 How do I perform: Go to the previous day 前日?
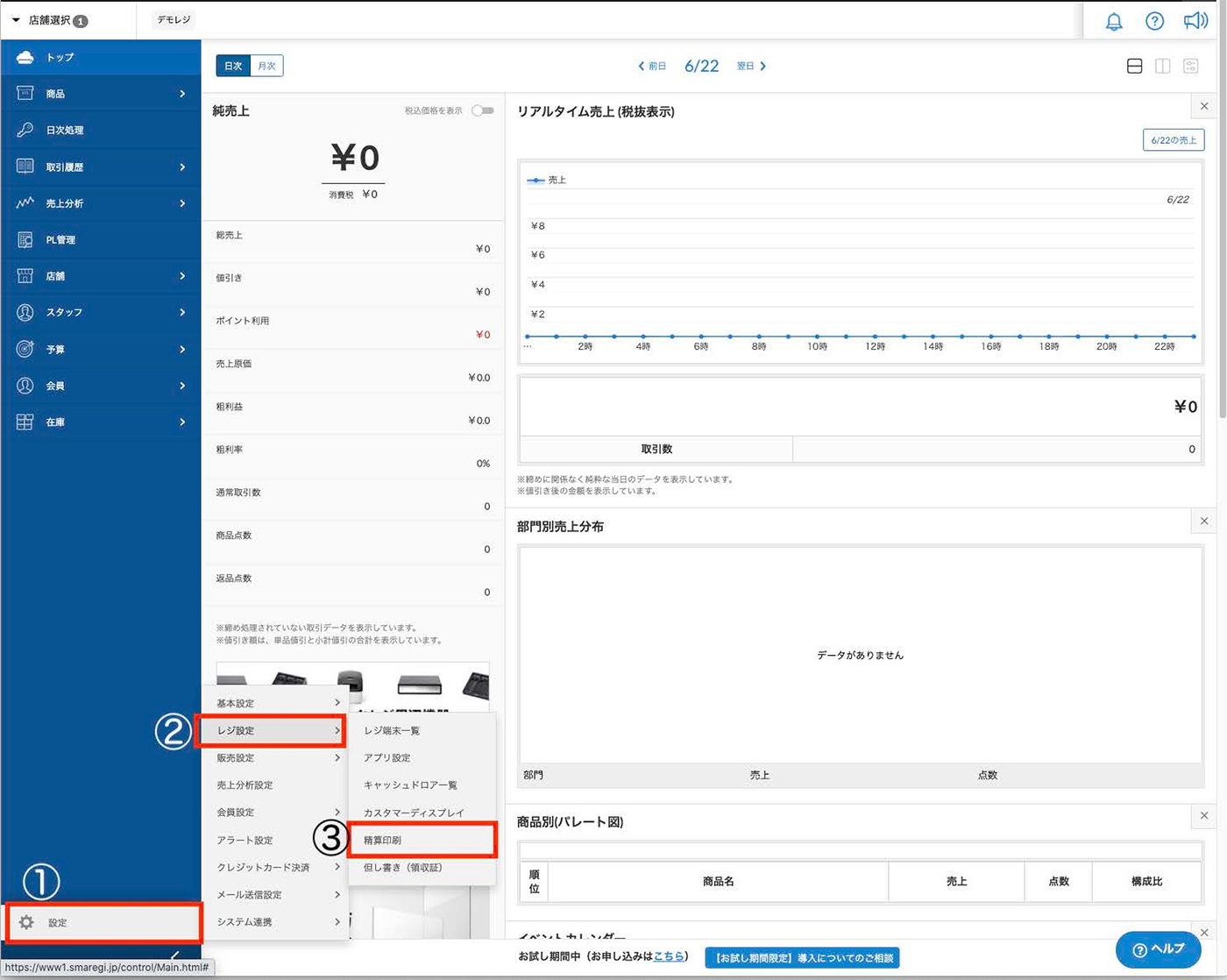tap(652, 67)
